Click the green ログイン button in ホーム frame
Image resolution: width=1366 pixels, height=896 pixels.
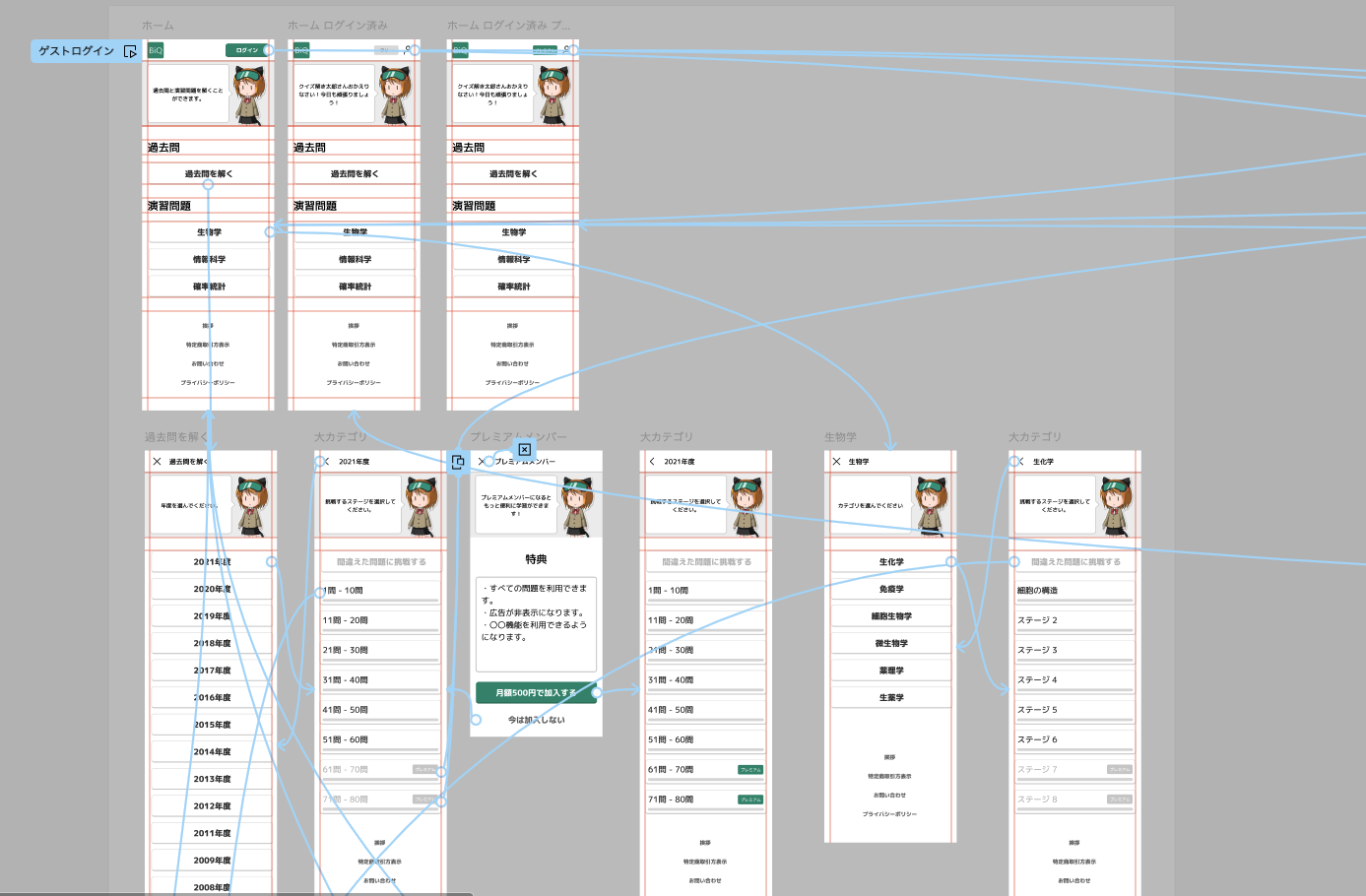tap(246, 50)
